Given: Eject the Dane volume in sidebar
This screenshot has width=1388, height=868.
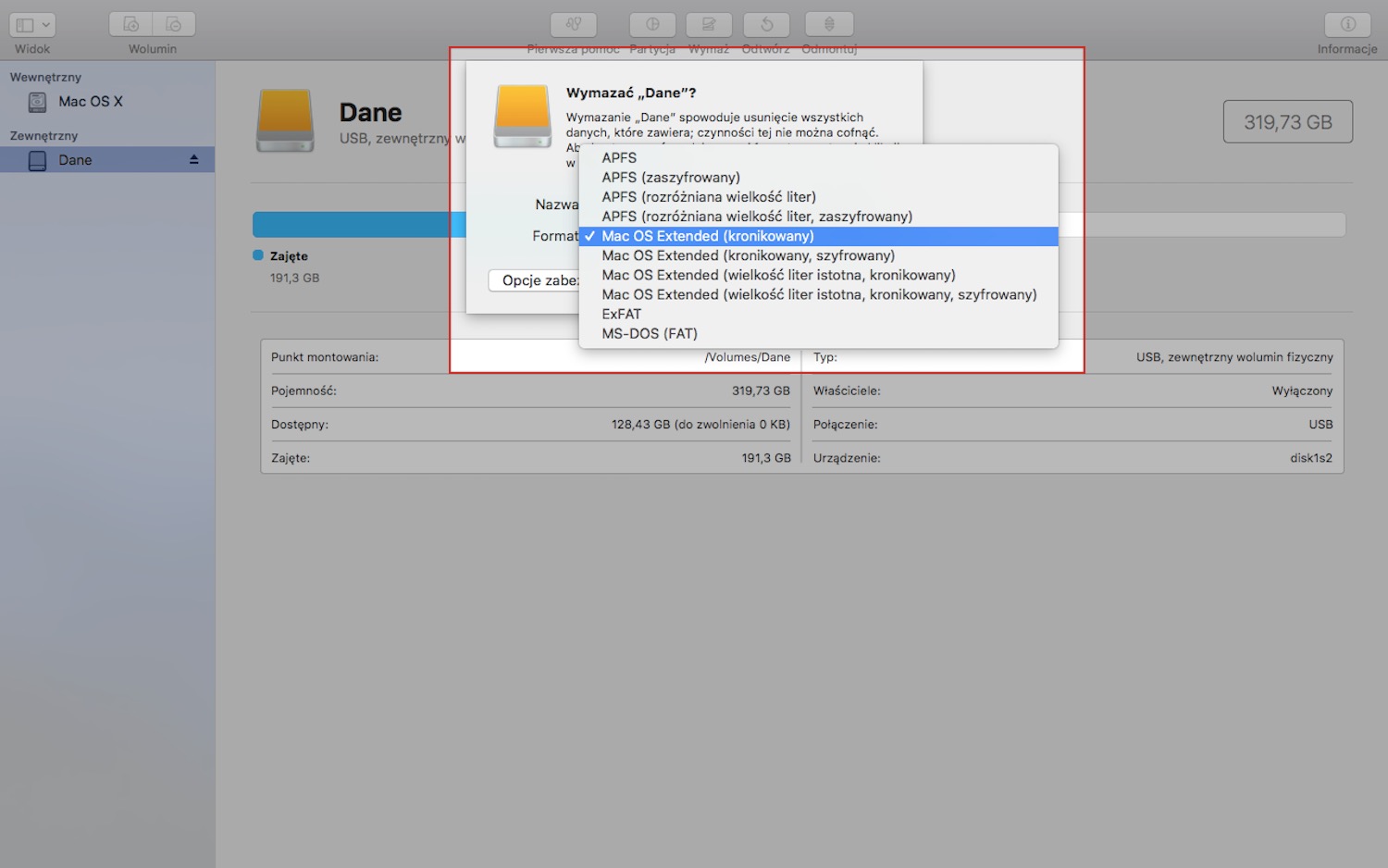Looking at the screenshot, I should (194, 160).
